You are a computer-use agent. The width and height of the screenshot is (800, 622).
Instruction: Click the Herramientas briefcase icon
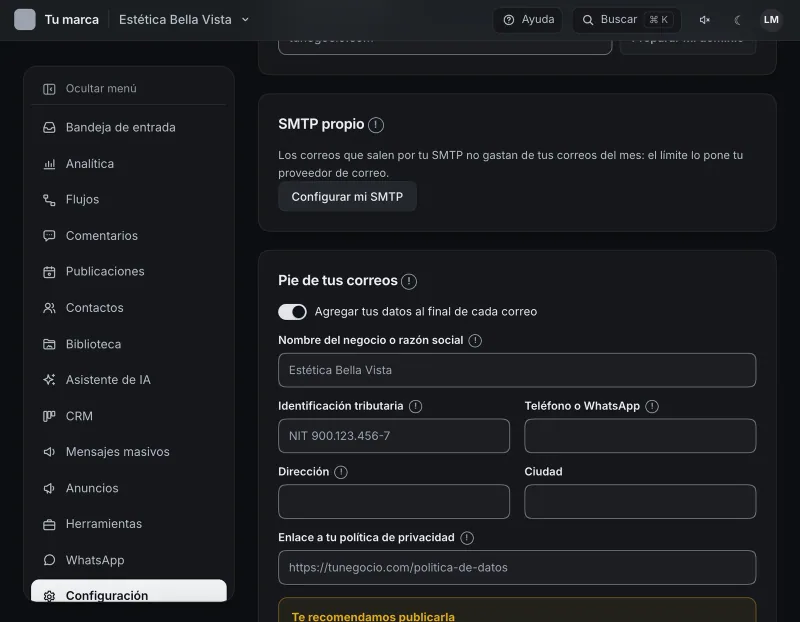pos(49,524)
